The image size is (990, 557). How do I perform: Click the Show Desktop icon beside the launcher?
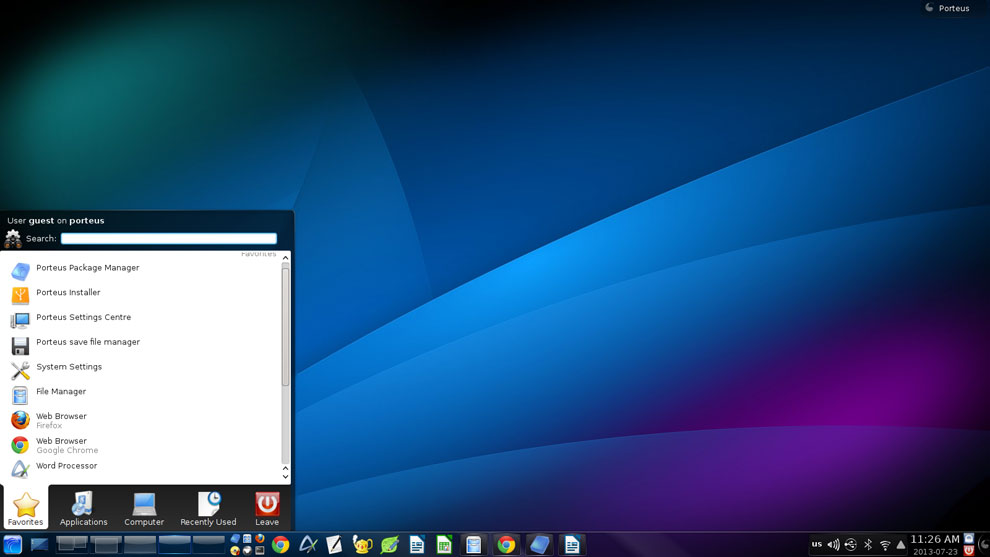[39, 544]
